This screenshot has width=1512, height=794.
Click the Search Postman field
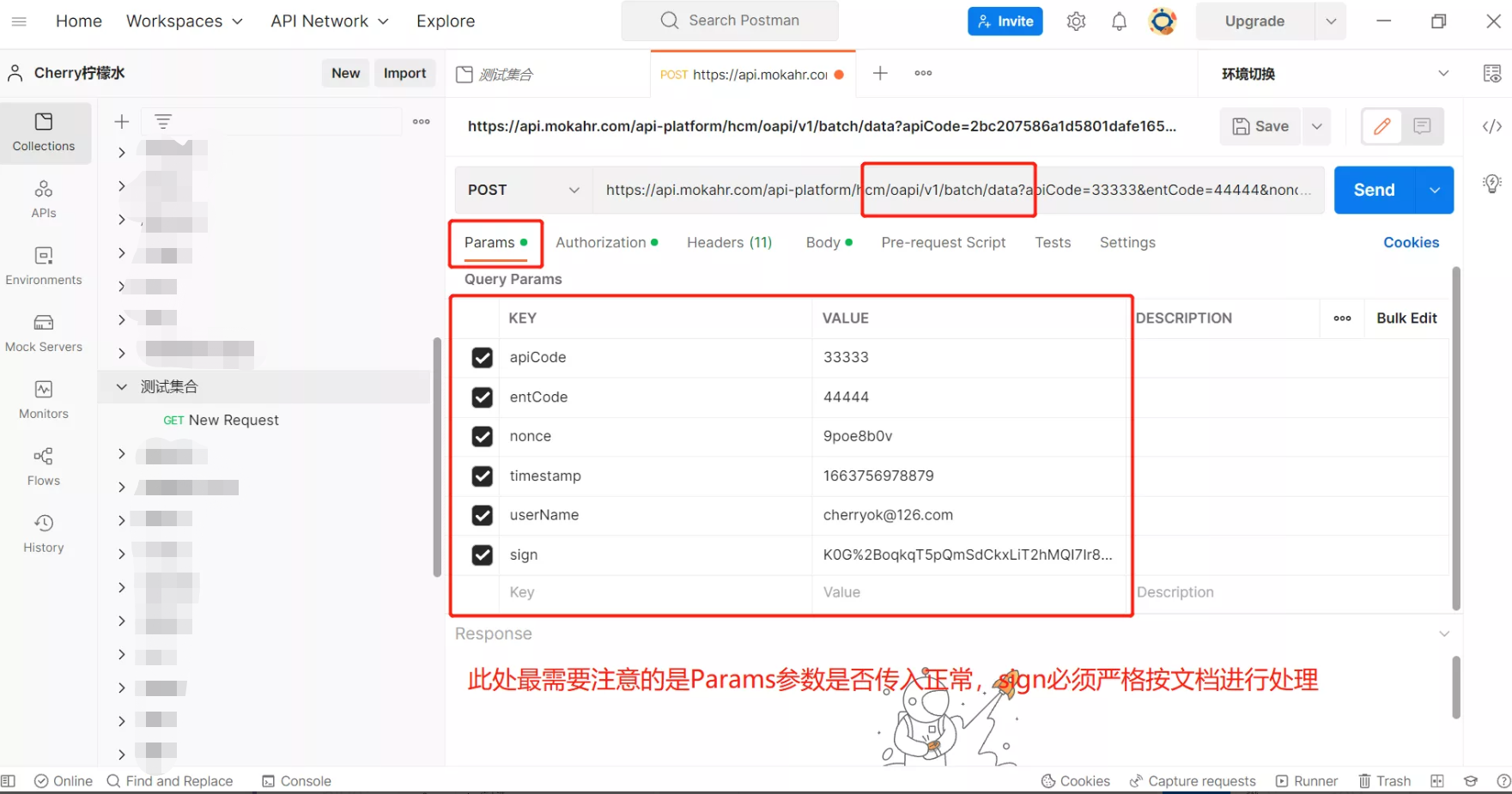tap(730, 21)
